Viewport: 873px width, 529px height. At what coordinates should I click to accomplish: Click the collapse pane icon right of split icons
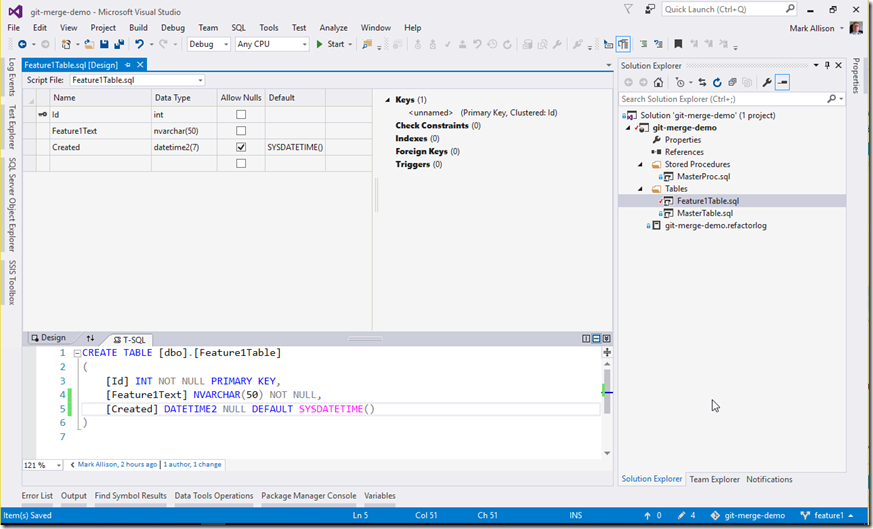click(x=606, y=339)
